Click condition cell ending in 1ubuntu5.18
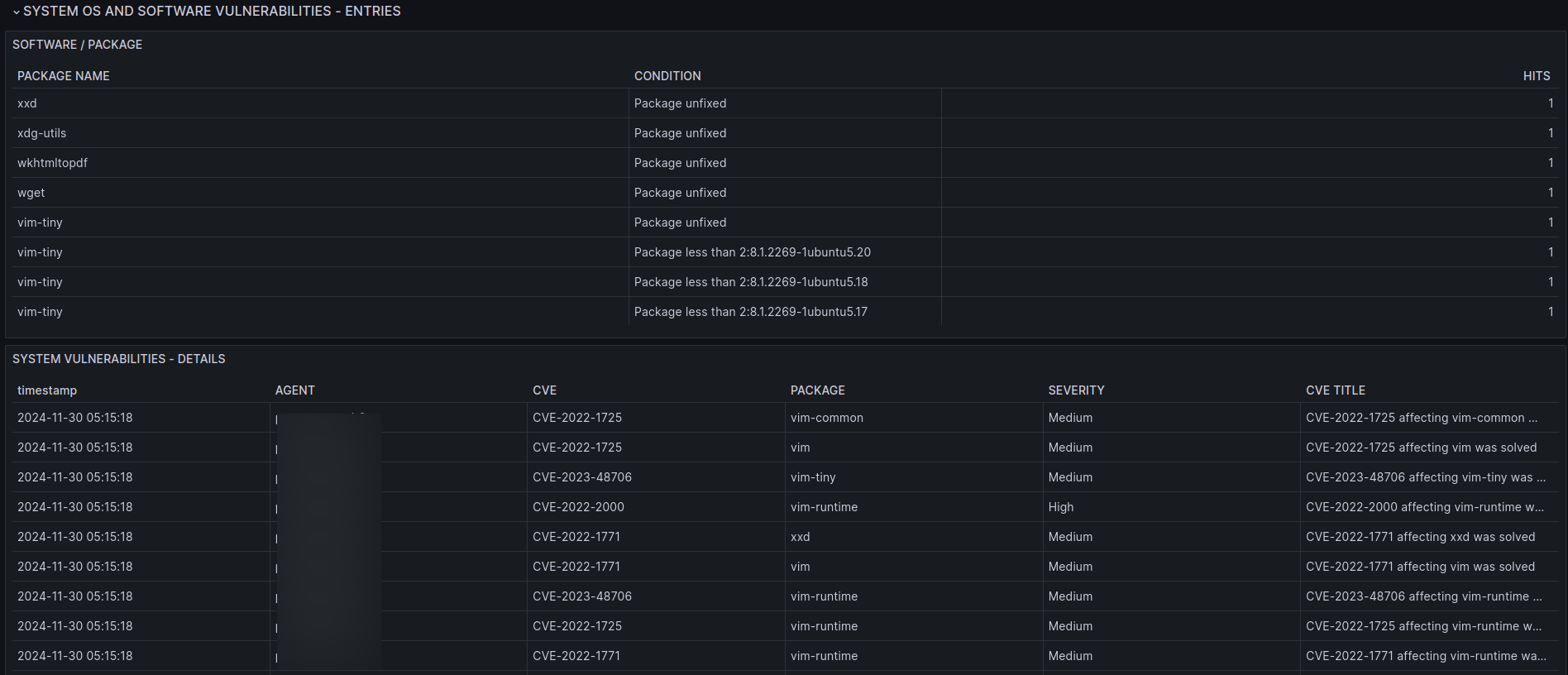Viewport: 1568px width, 675px height. (751, 282)
